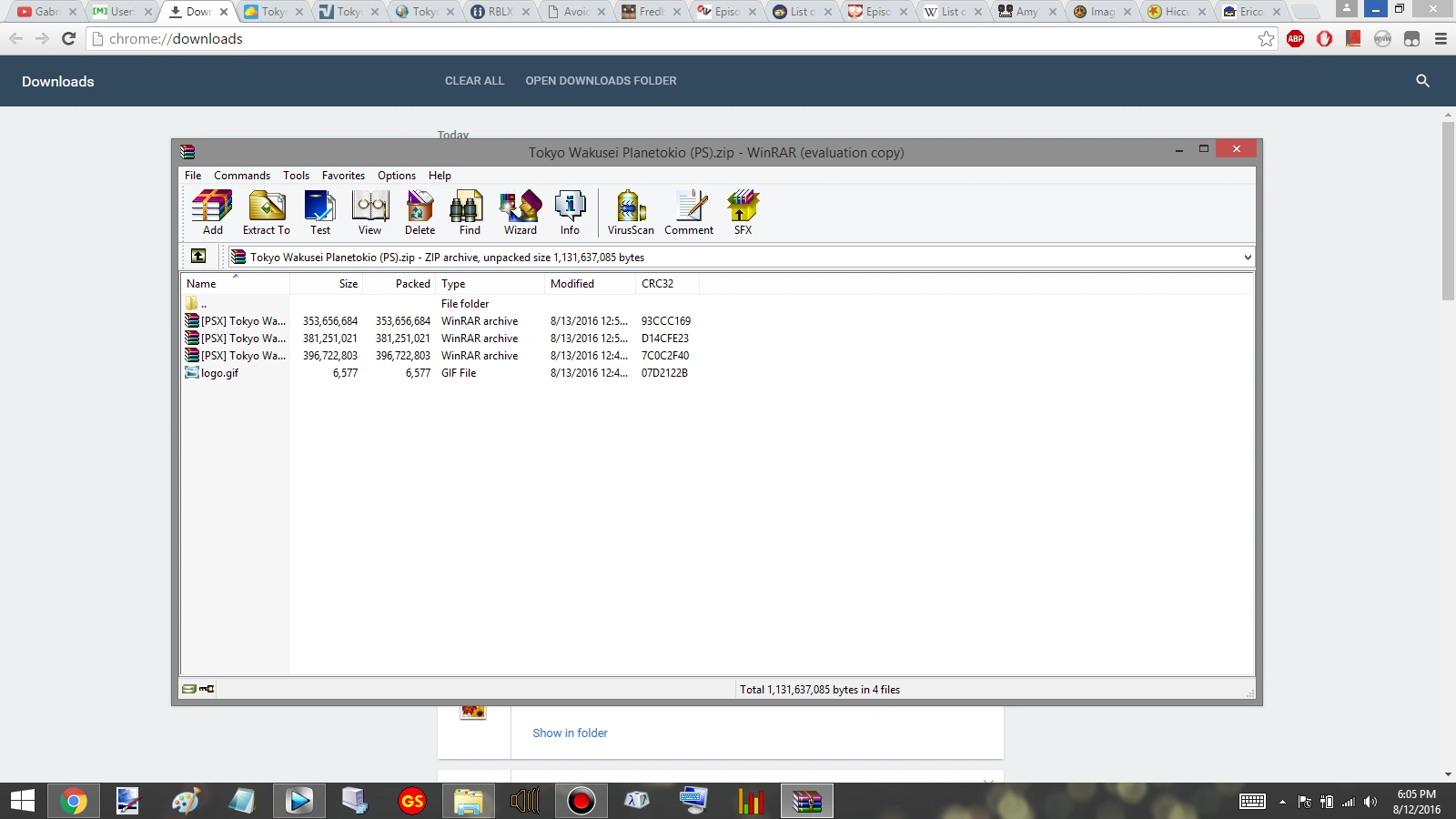Show archive Info

point(570,213)
